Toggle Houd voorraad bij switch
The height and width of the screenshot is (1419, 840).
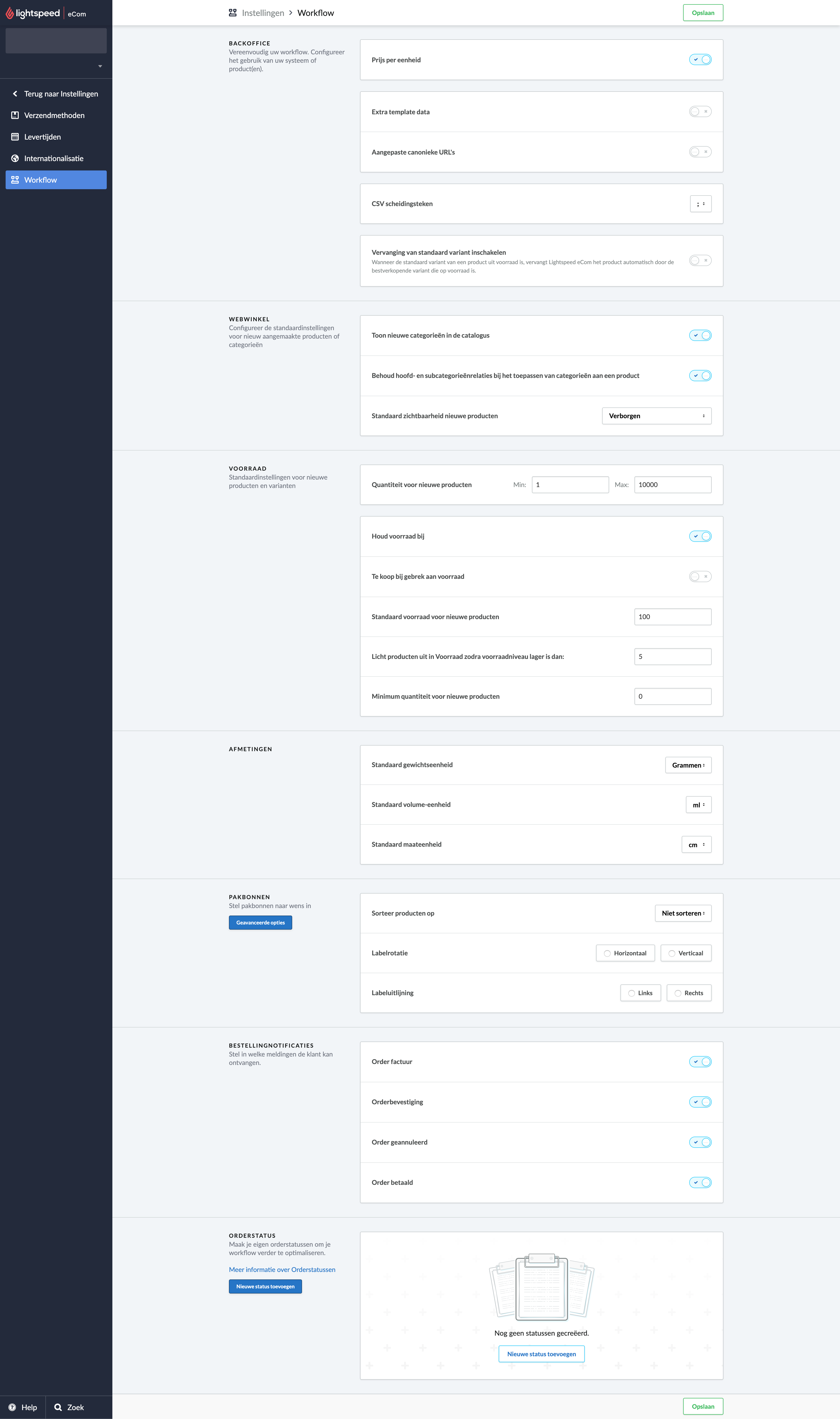(x=700, y=536)
